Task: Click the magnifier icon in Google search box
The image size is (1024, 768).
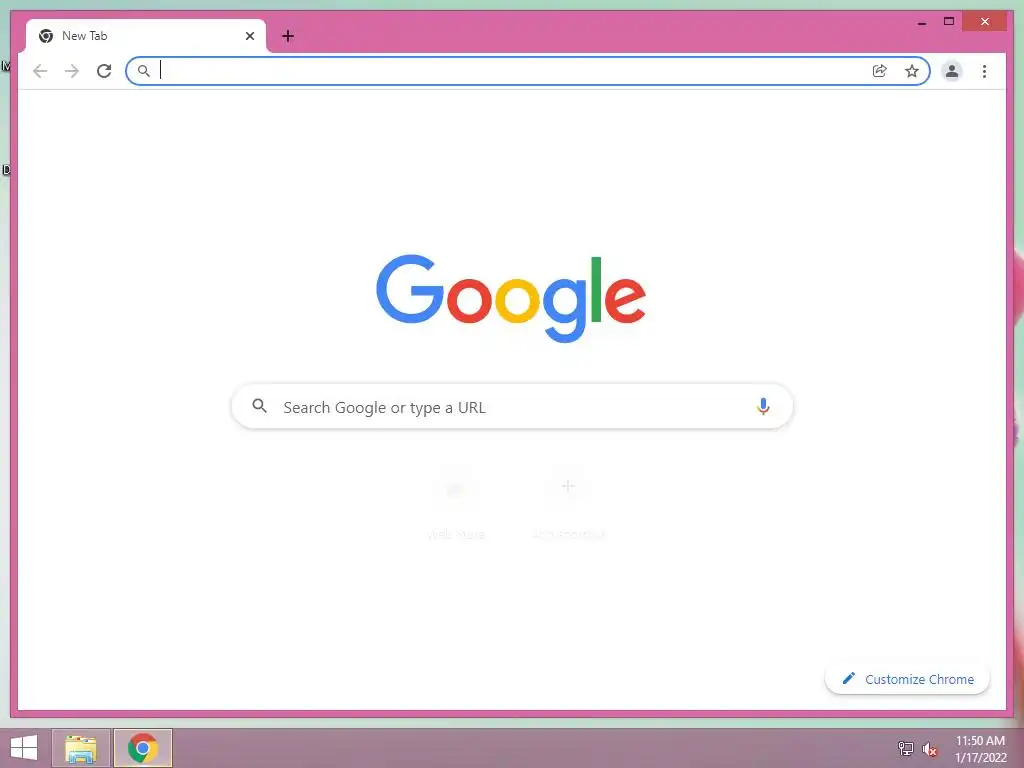Action: point(259,406)
